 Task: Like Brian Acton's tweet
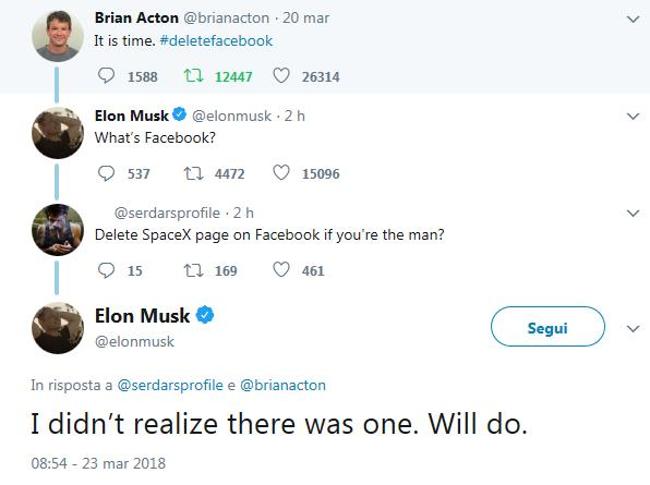(x=281, y=77)
